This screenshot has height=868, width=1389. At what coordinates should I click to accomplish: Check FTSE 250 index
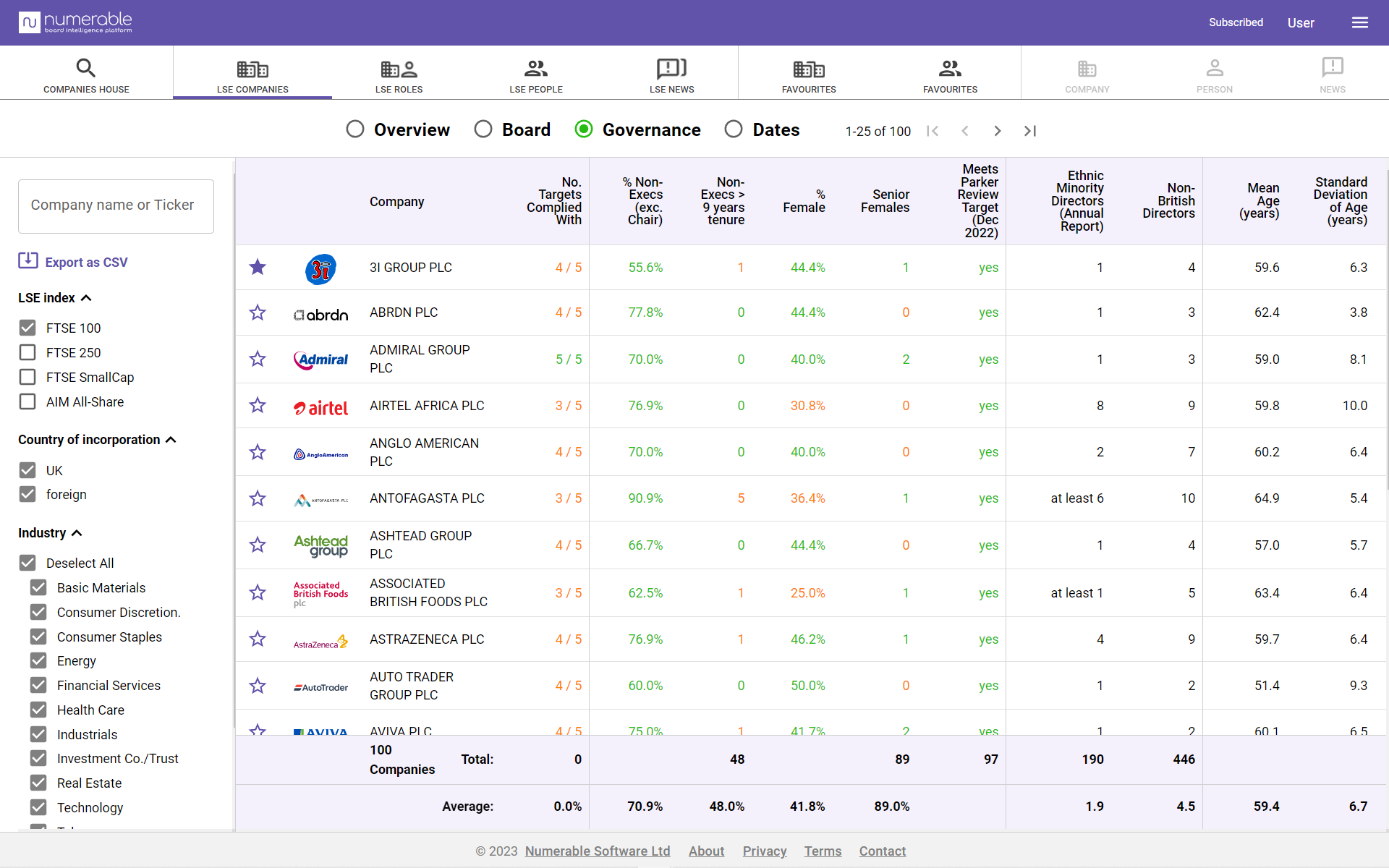pos(27,352)
